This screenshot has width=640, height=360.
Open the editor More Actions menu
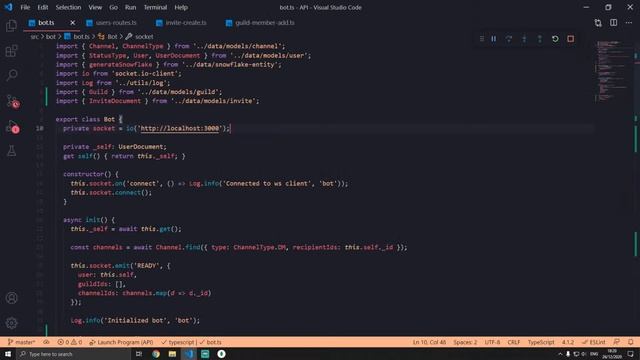[629, 23]
